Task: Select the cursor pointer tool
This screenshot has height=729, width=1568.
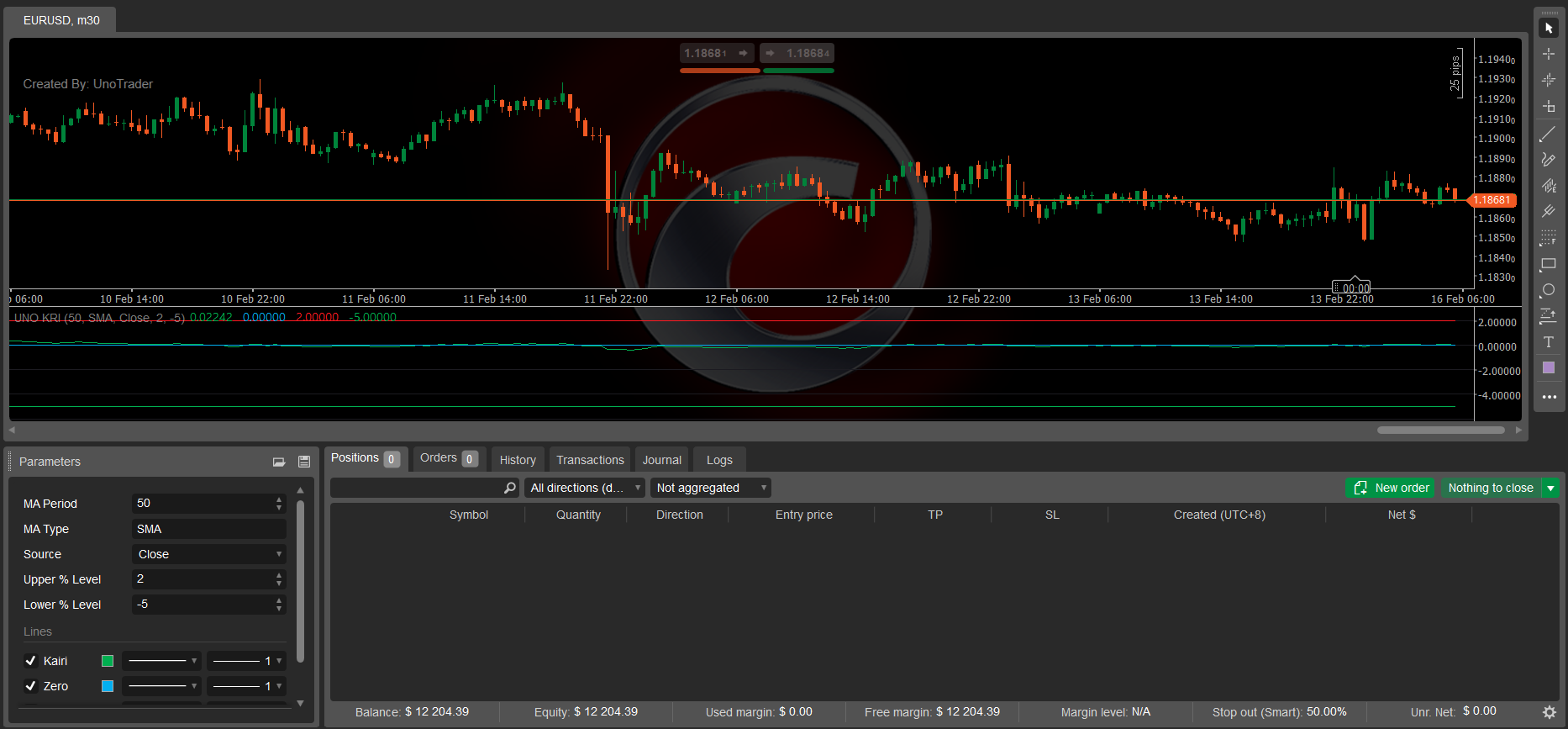Action: point(1549,28)
